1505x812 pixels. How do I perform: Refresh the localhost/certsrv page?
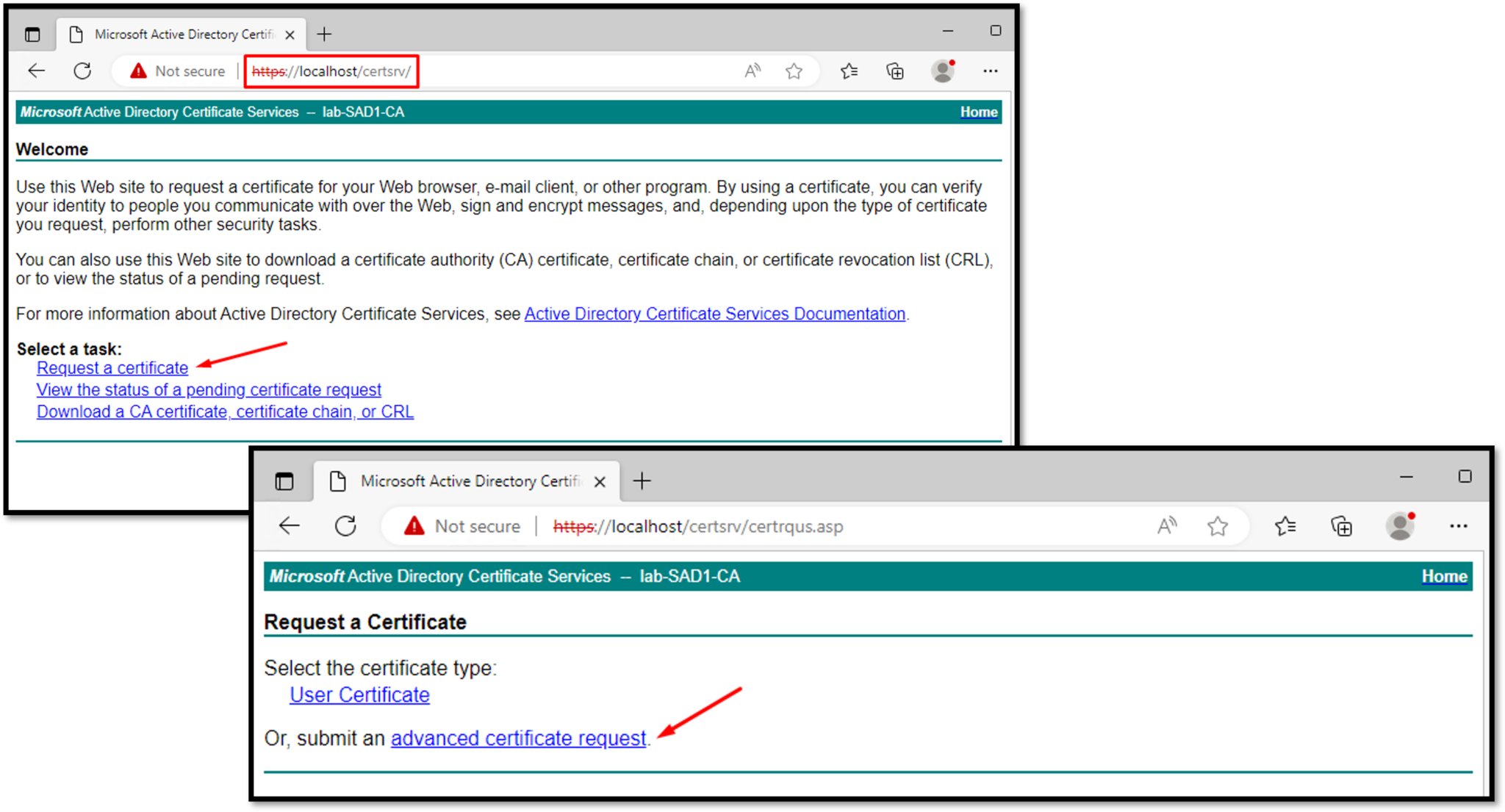[82, 71]
